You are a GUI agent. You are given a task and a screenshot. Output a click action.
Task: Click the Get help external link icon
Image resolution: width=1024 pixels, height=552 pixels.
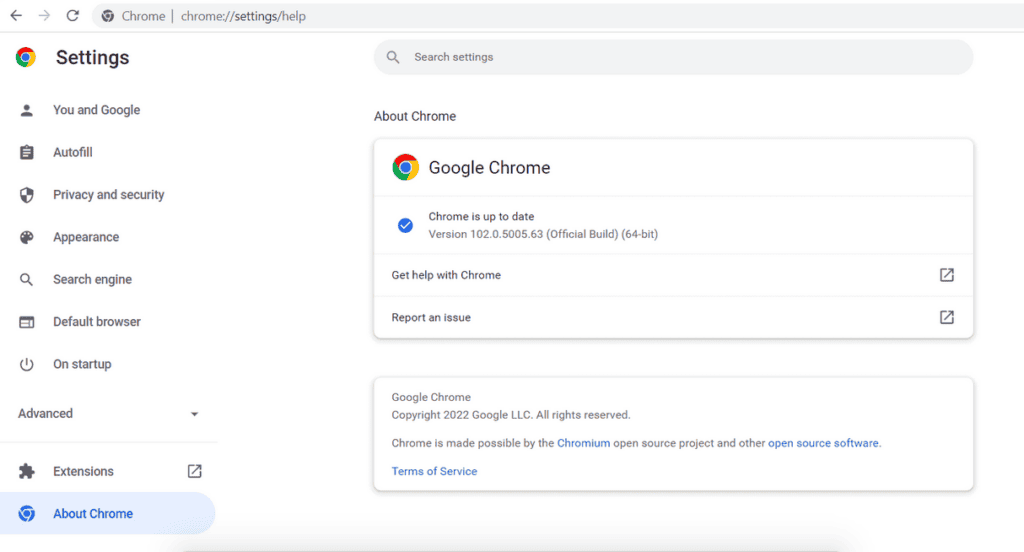coord(946,275)
